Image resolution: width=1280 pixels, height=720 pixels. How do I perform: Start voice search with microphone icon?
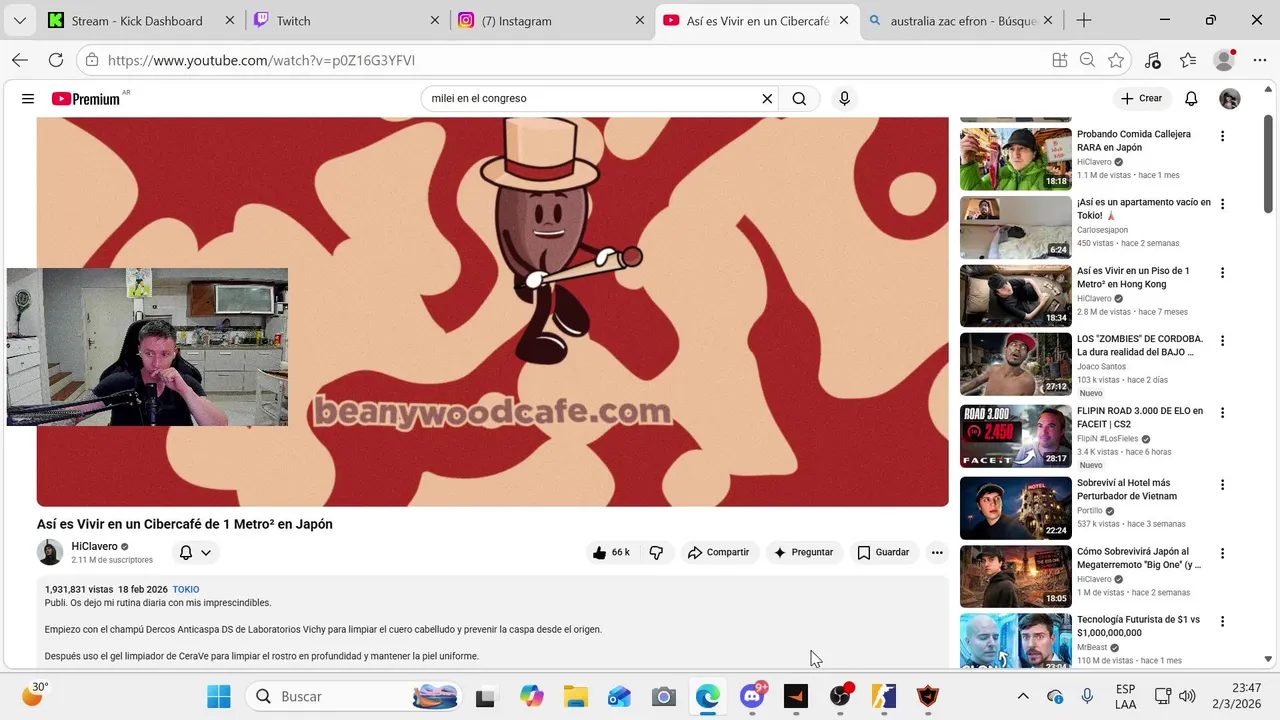(x=844, y=98)
